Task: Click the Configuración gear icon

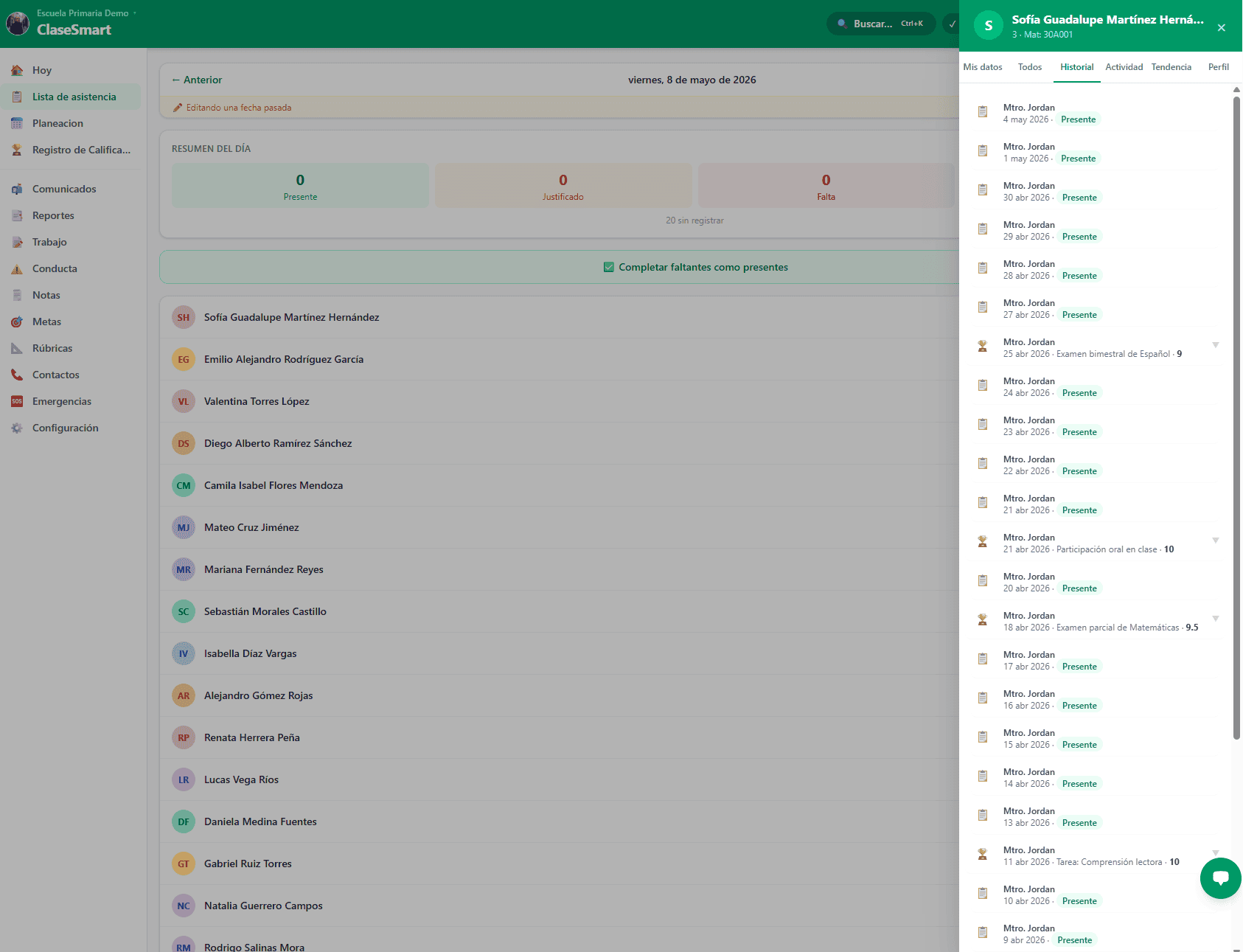Action: [17, 428]
